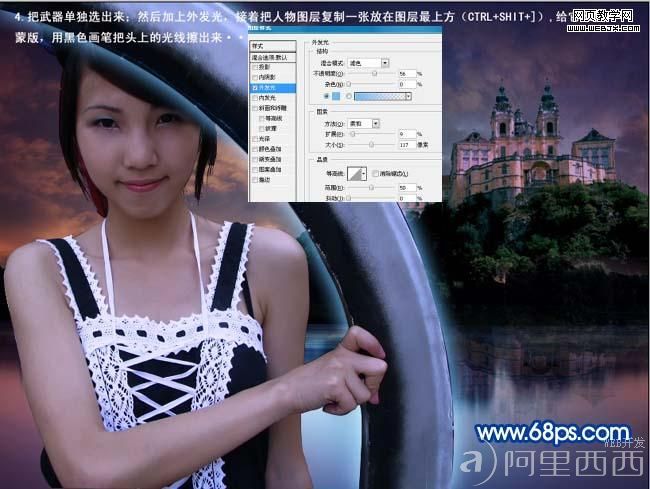Screen dimensions: 650x489
Task: Click the noise value field showing 0
Action: click(407, 84)
